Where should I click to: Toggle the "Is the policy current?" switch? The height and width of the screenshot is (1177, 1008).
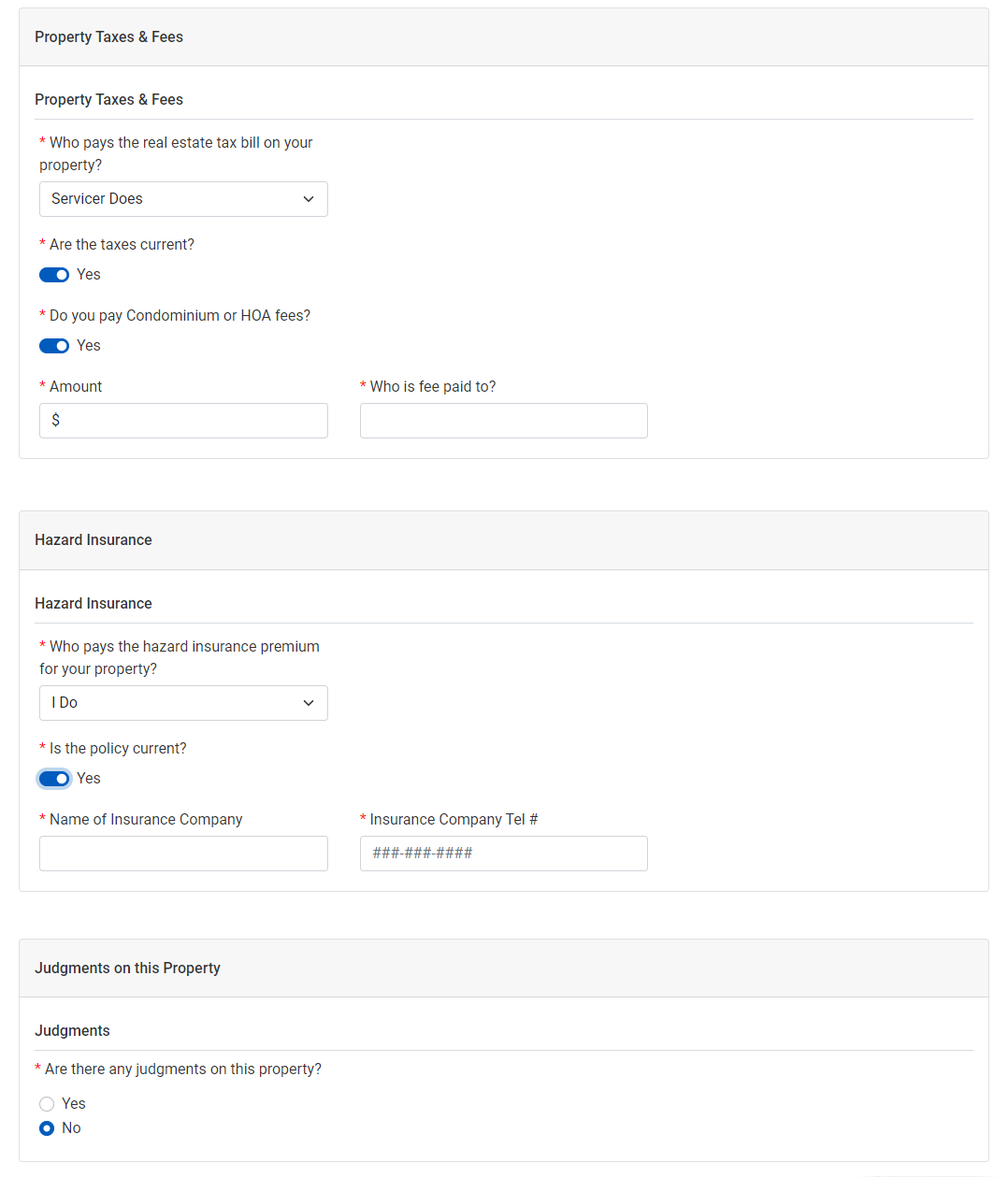point(54,779)
